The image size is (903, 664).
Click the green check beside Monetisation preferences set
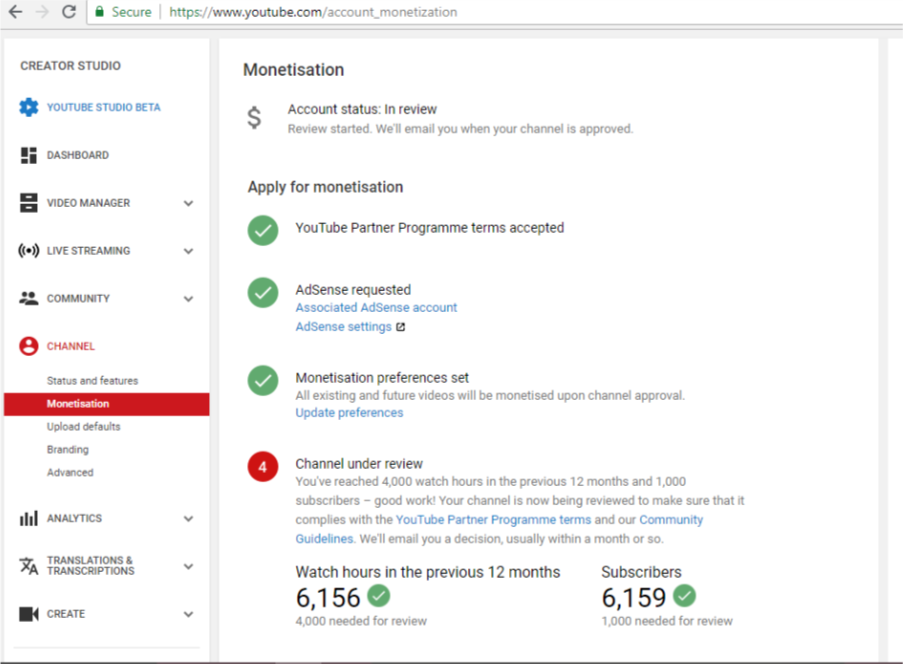point(263,381)
